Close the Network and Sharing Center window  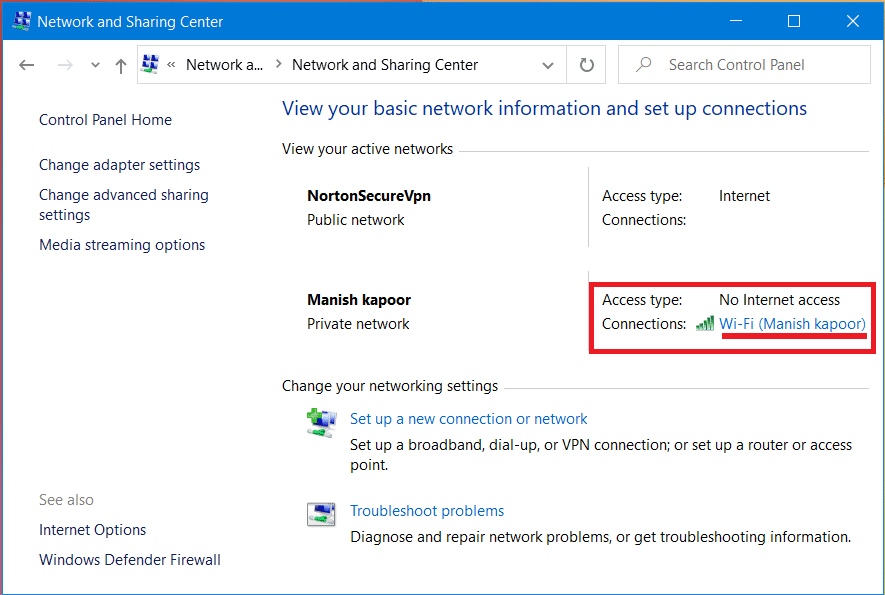(853, 21)
